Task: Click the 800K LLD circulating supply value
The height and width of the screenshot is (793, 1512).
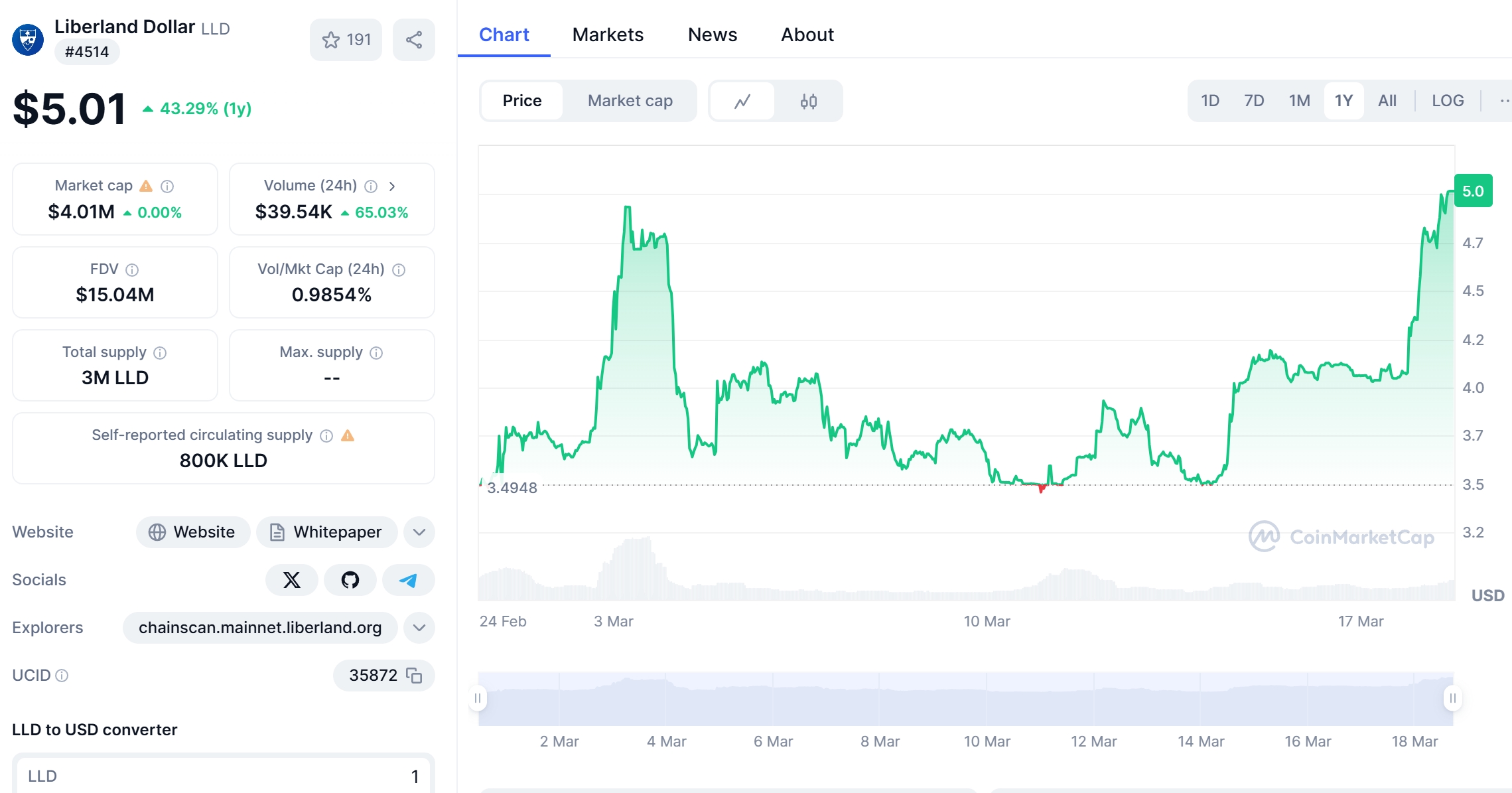Action: [224, 461]
